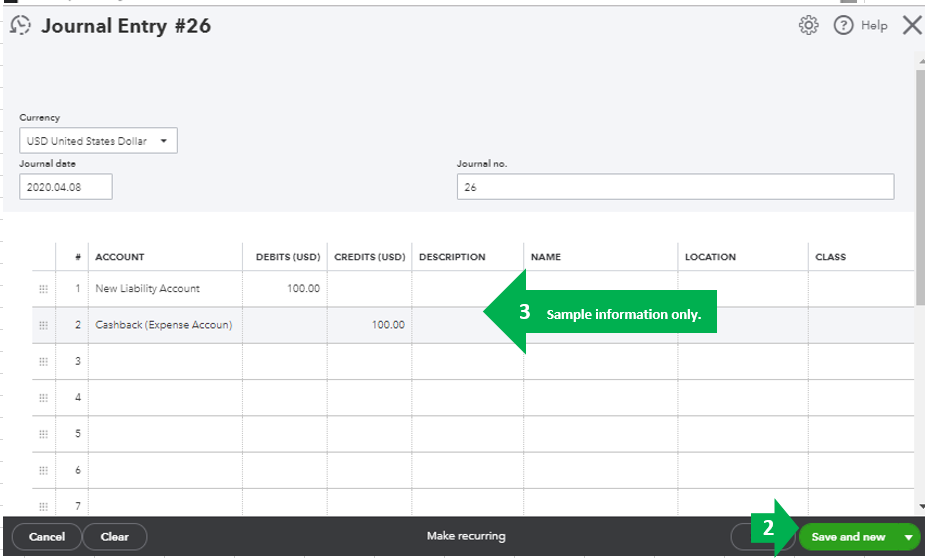
Task: Click the Help question mark icon
Action: pos(843,25)
